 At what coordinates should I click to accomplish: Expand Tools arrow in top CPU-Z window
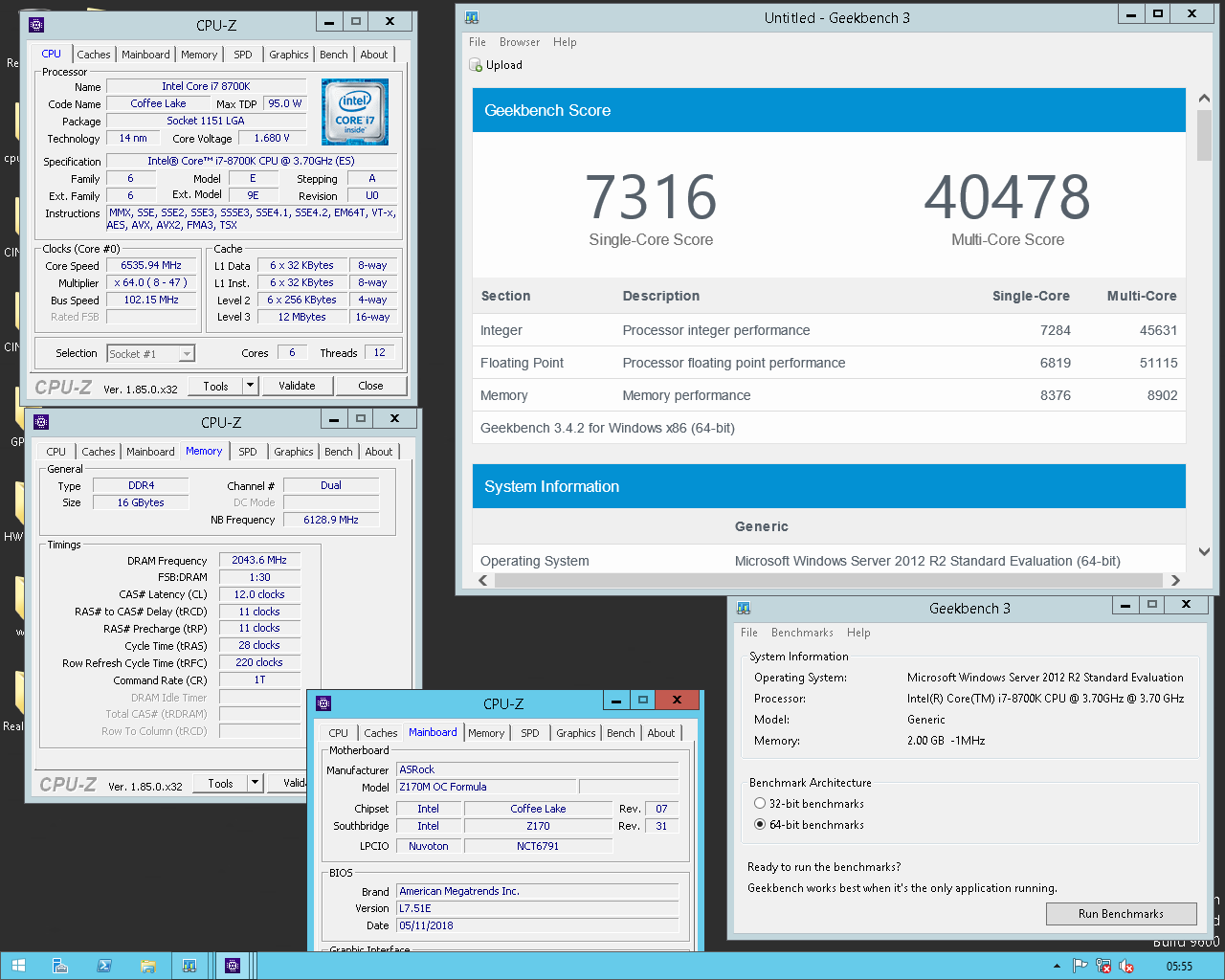[251, 386]
